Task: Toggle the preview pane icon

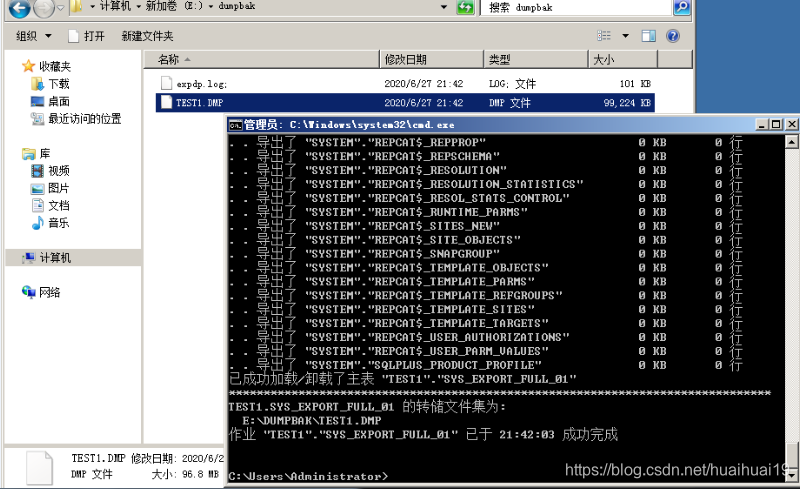Action: pyautogui.click(x=648, y=36)
